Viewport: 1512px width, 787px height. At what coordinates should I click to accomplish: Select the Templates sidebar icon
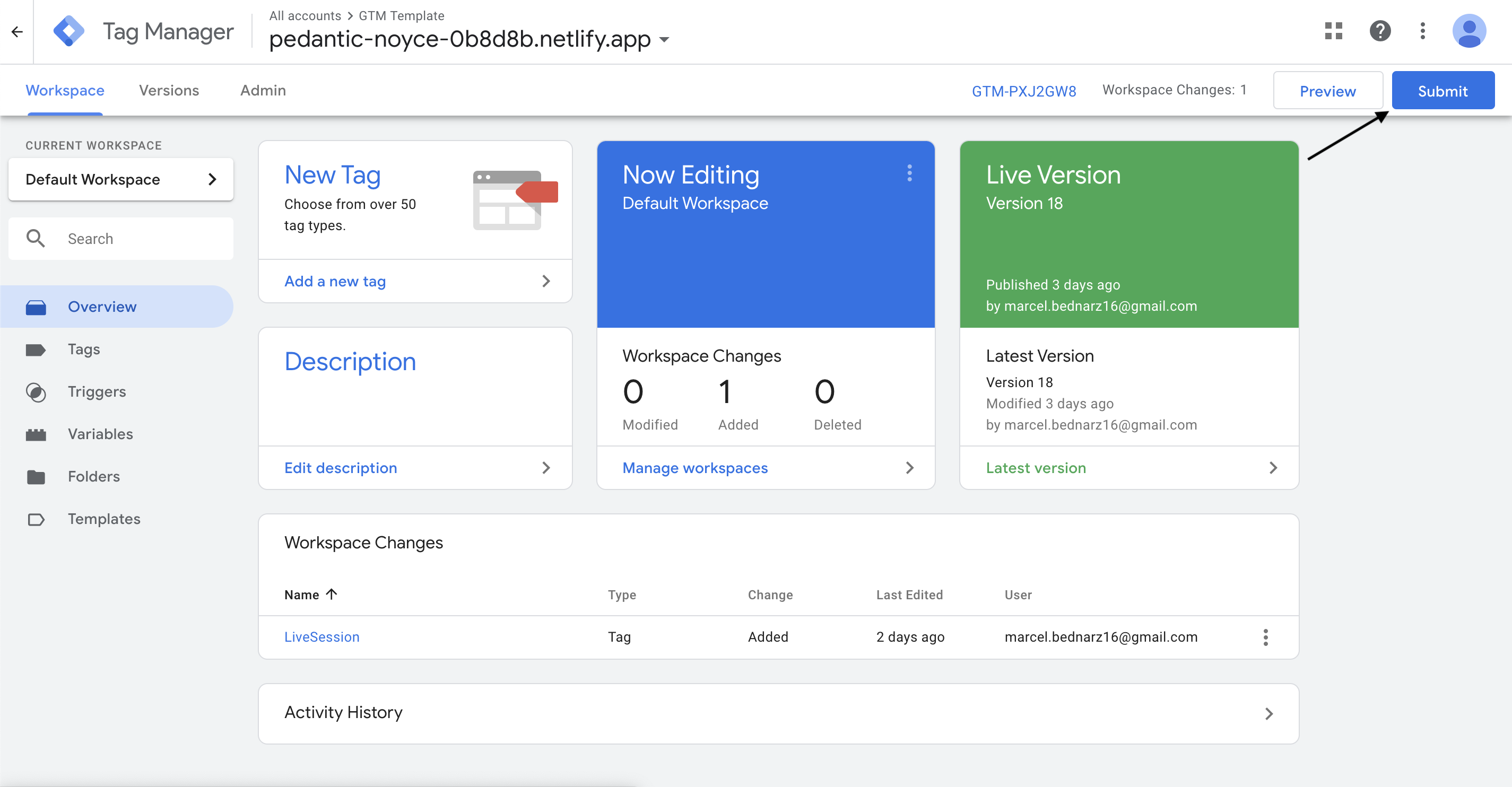(36, 519)
